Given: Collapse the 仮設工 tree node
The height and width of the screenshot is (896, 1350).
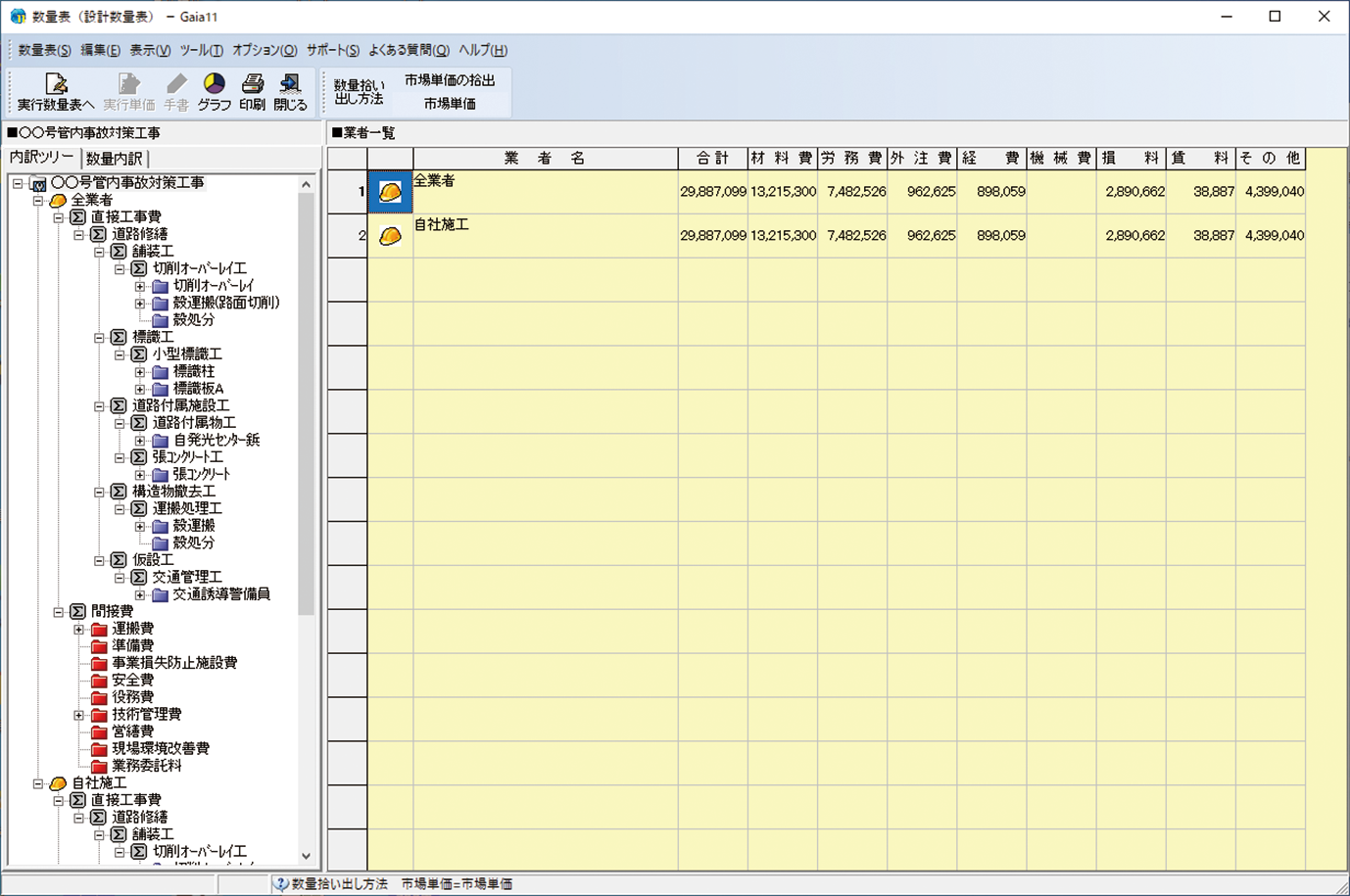Looking at the screenshot, I should (x=99, y=560).
